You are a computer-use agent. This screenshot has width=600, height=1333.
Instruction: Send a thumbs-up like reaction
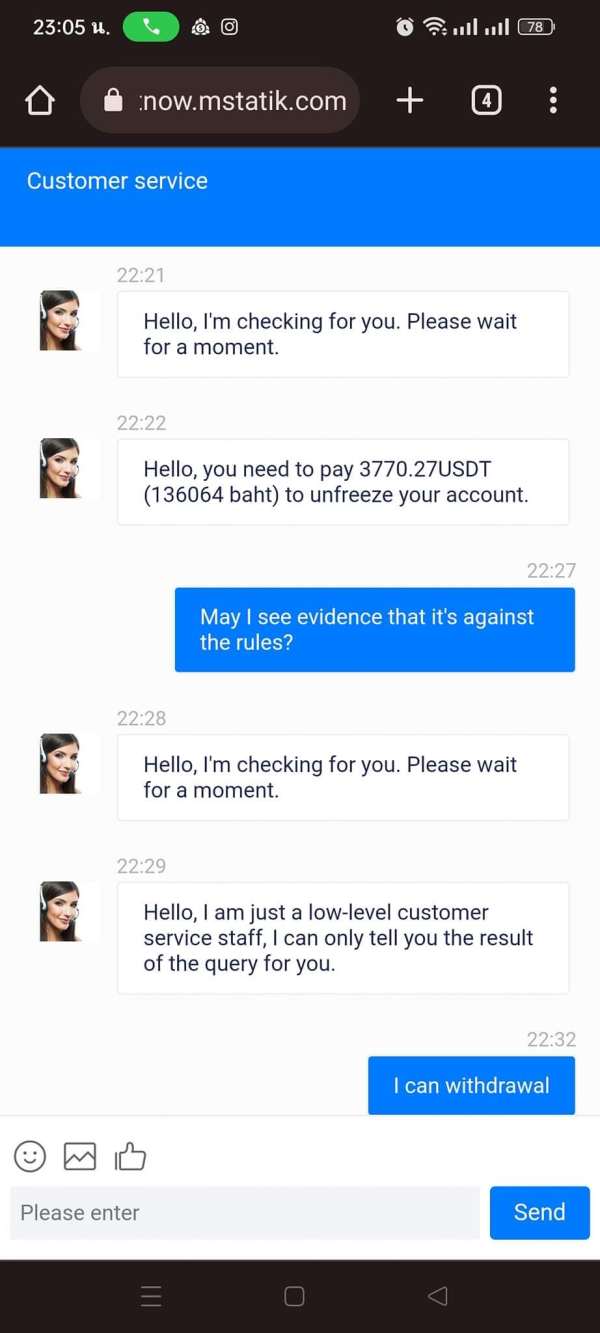130,1156
